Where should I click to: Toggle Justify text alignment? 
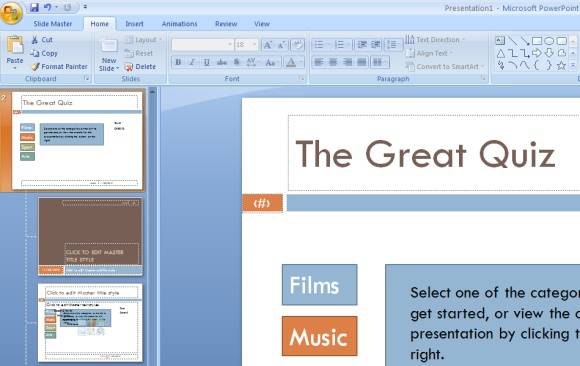coord(362,62)
